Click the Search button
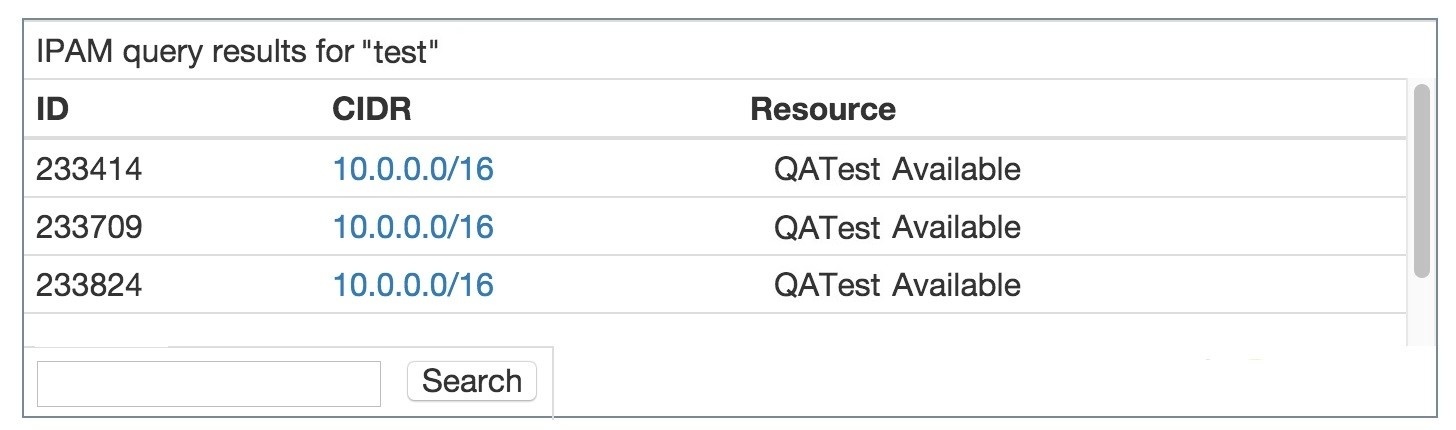This screenshot has height=430, width=1456. (471, 381)
